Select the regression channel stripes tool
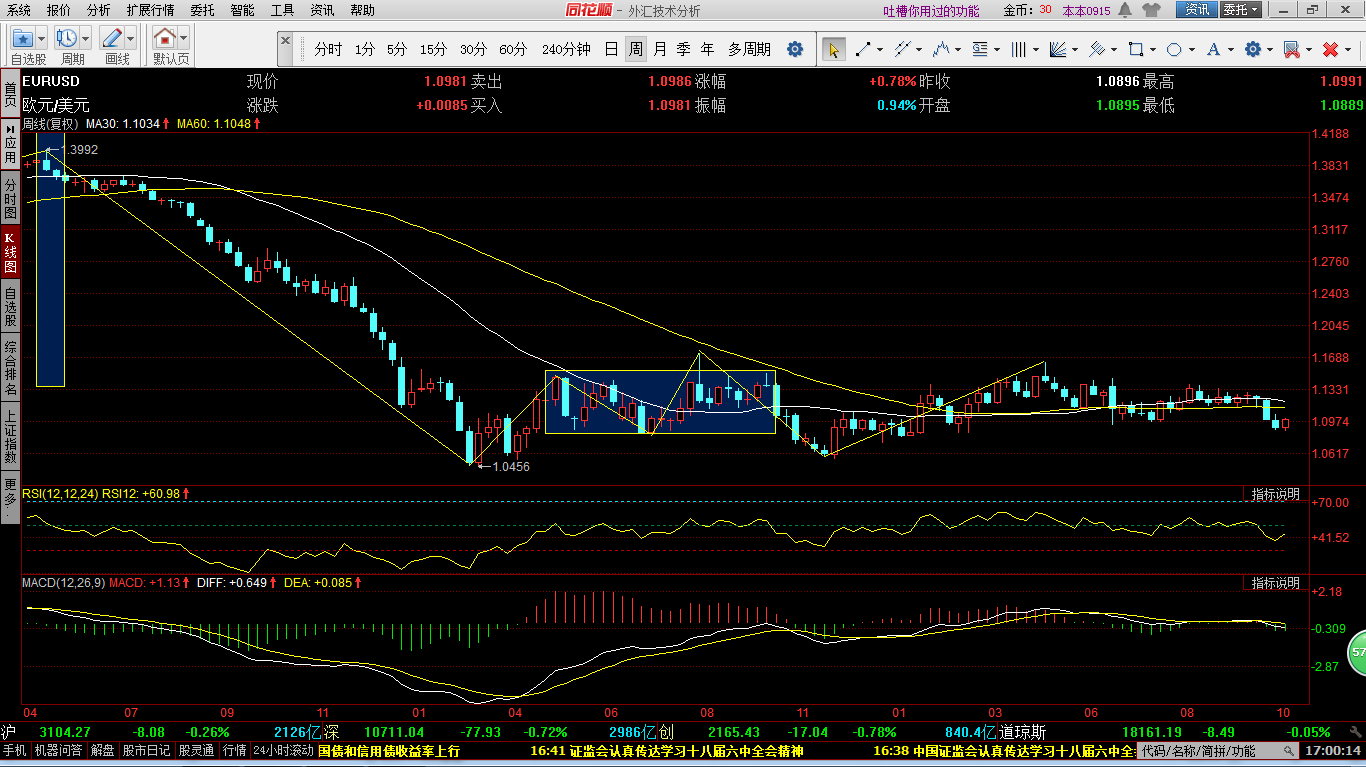 pos(1097,49)
